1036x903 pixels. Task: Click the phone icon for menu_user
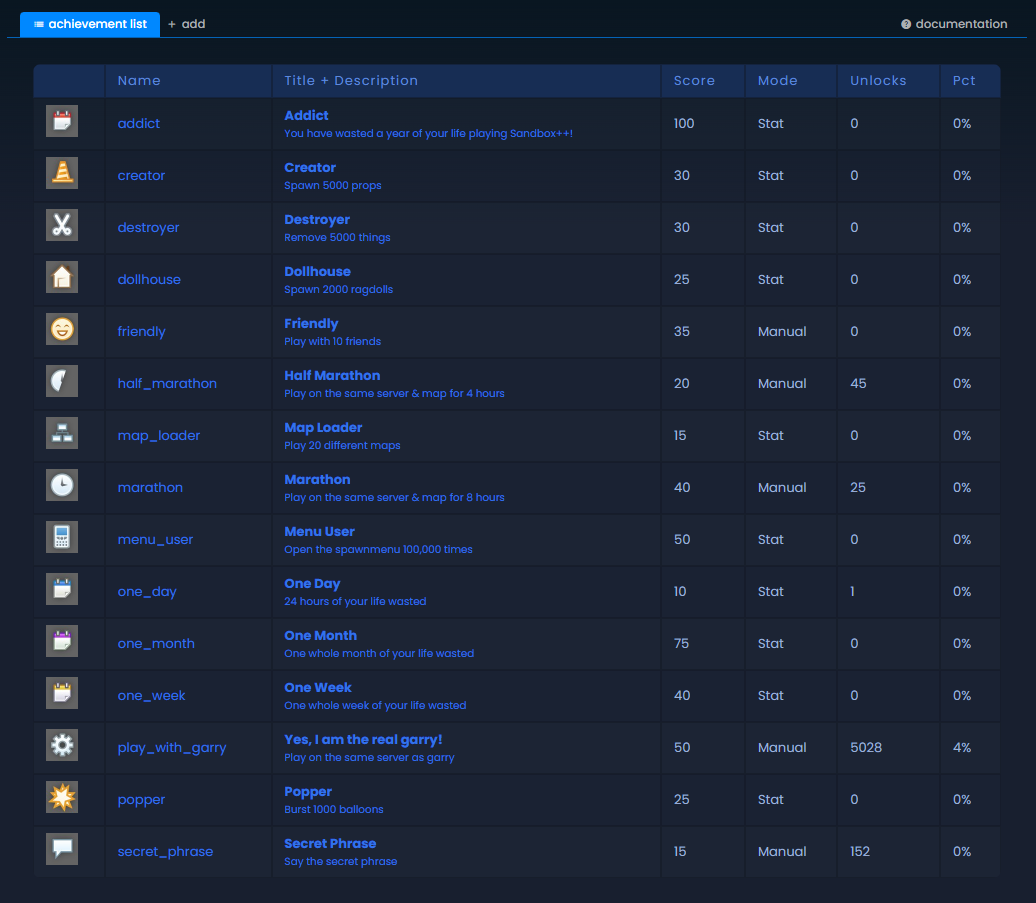[62, 537]
